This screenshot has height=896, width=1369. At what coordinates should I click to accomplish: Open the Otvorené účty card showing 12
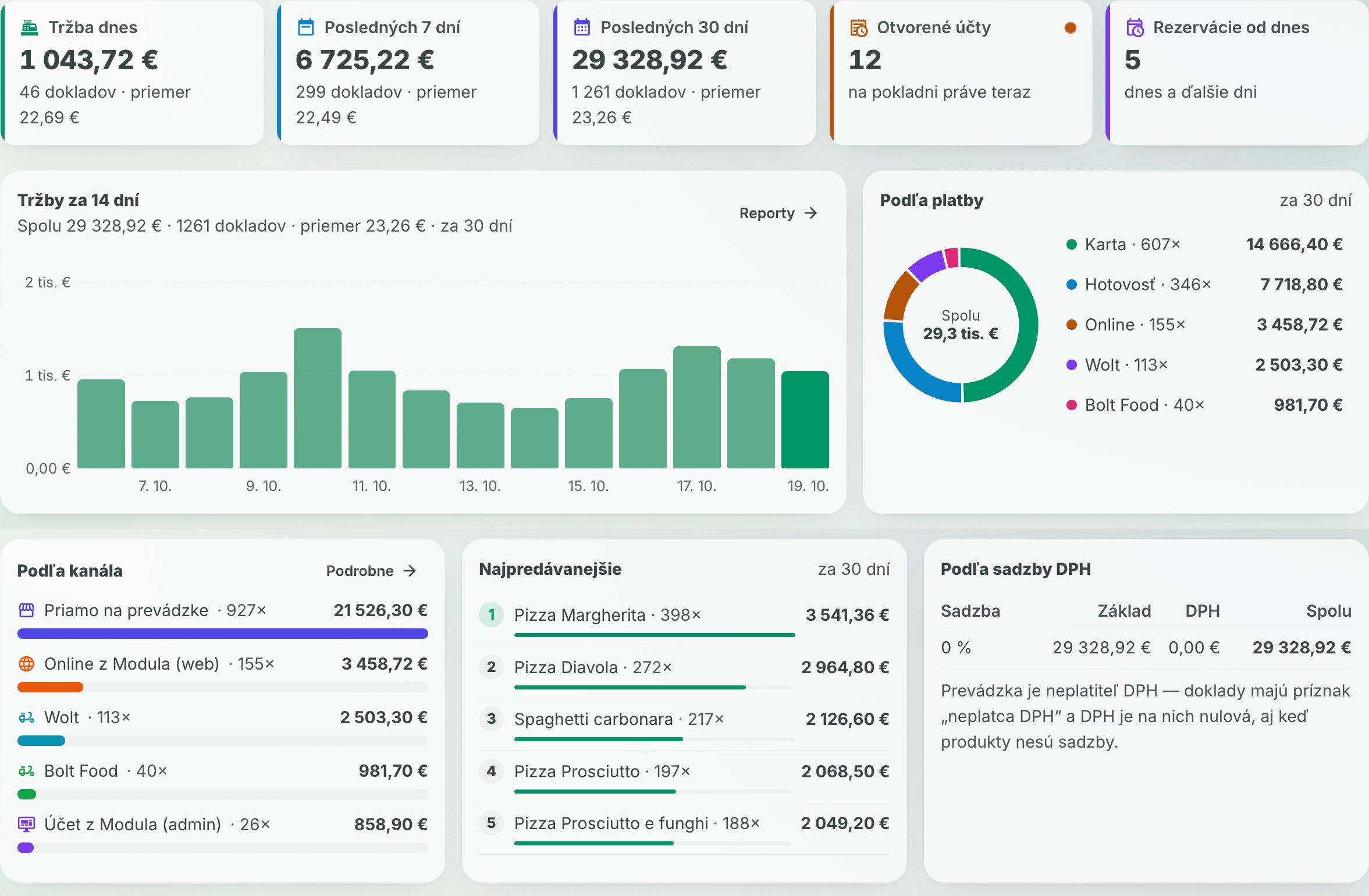pos(961,72)
